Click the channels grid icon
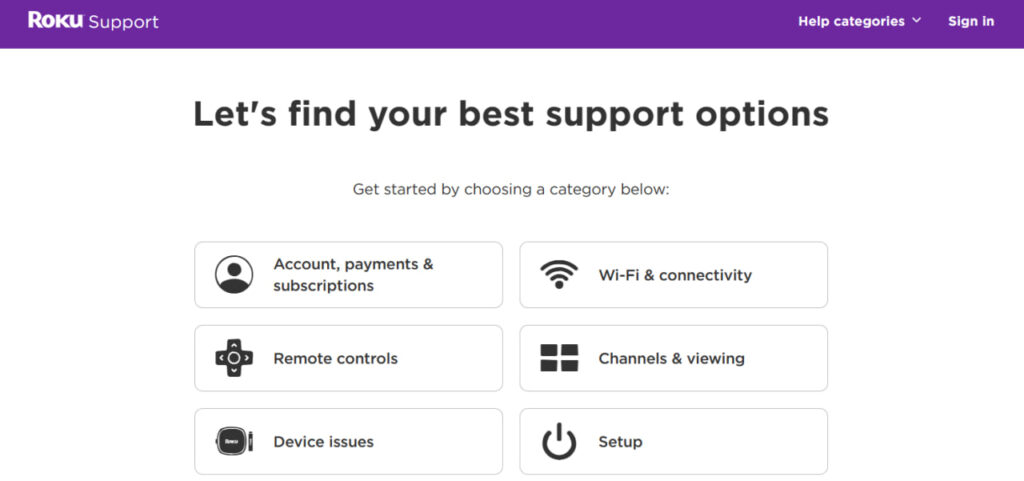This screenshot has width=1024, height=481. pyautogui.click(x=559, y=358)
